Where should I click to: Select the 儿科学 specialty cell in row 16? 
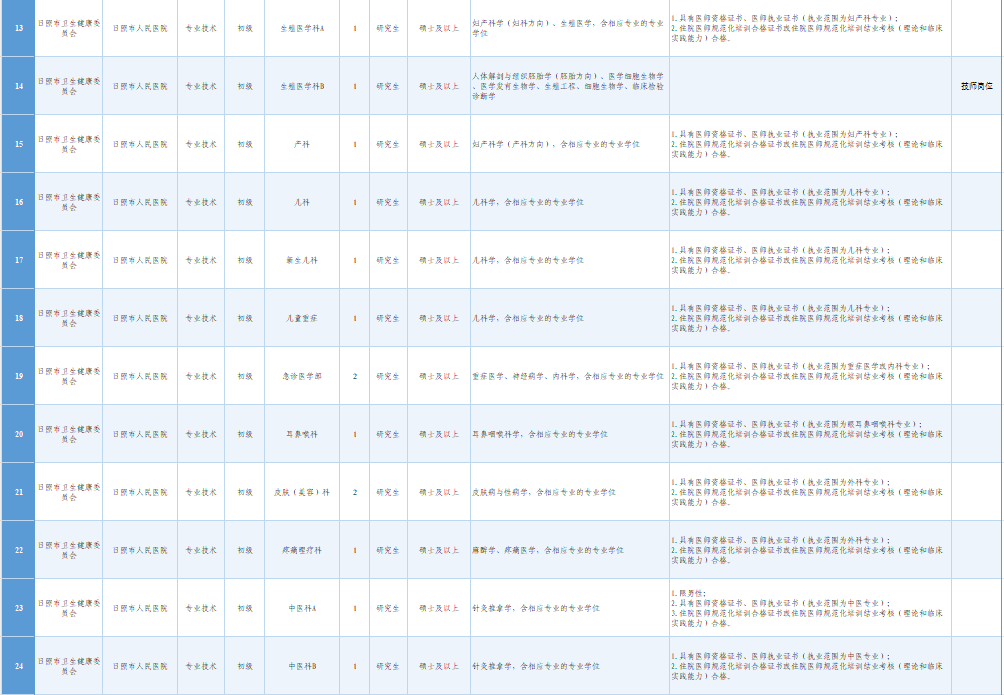point(570,202)
